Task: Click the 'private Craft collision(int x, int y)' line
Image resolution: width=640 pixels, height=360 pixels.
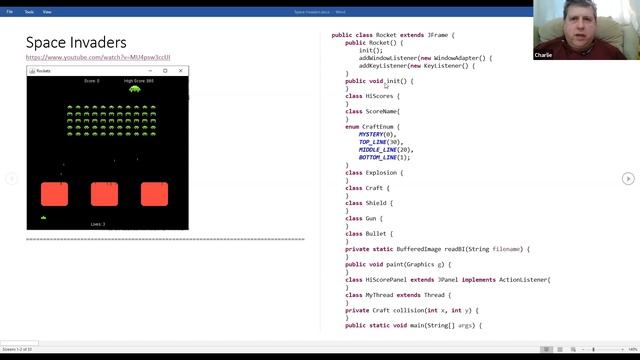Action: [x=412, y=311]
